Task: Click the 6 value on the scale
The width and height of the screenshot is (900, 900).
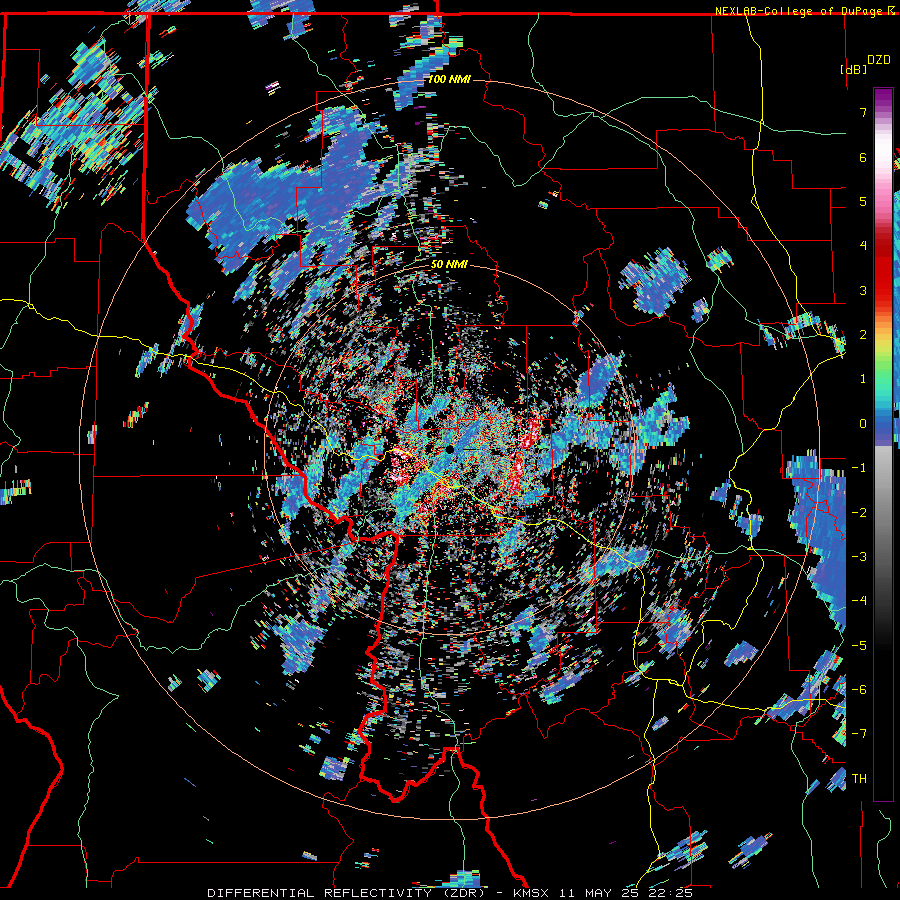Action: (x=863, y=157)
